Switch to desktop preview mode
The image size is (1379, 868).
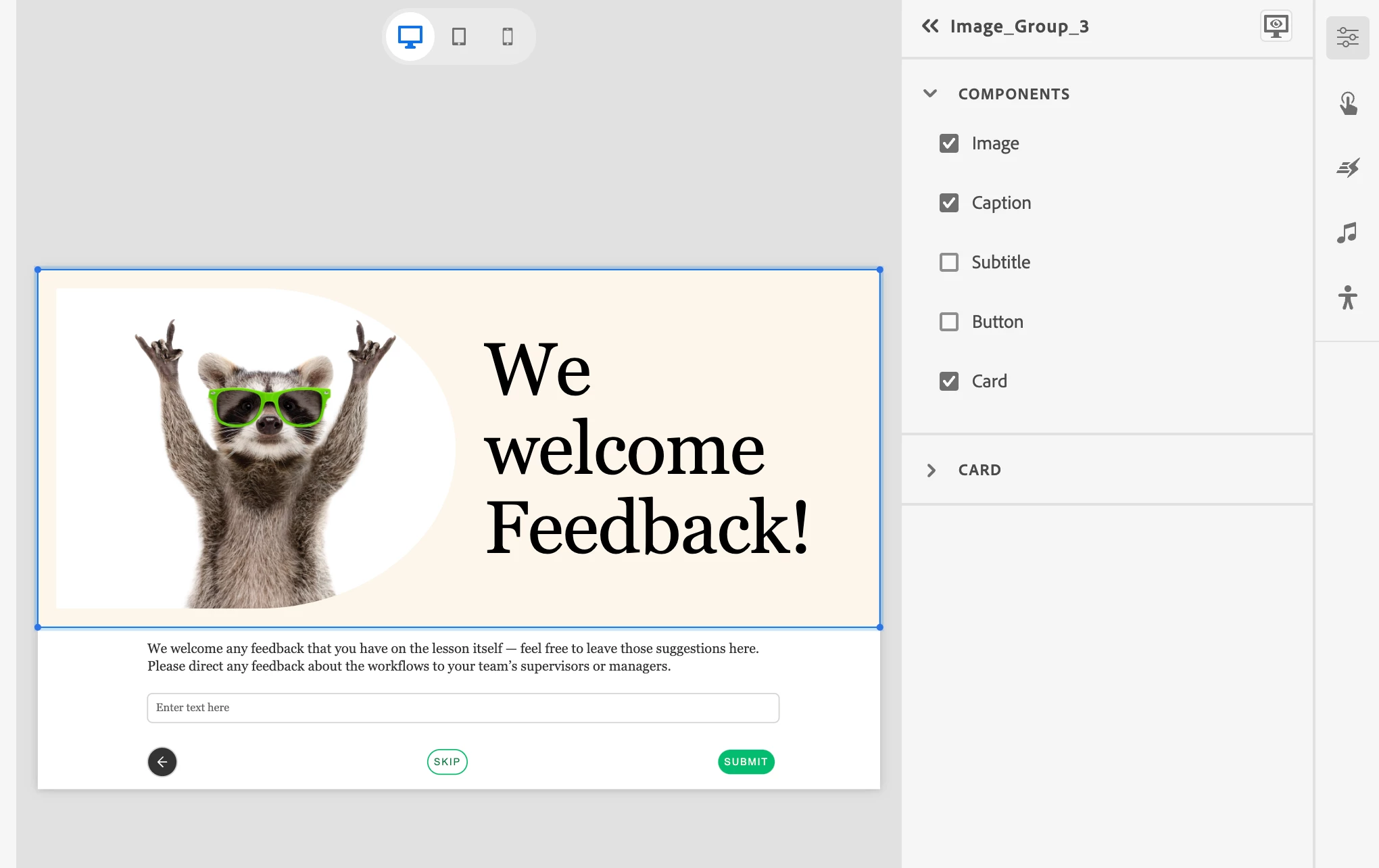(410, 37)
